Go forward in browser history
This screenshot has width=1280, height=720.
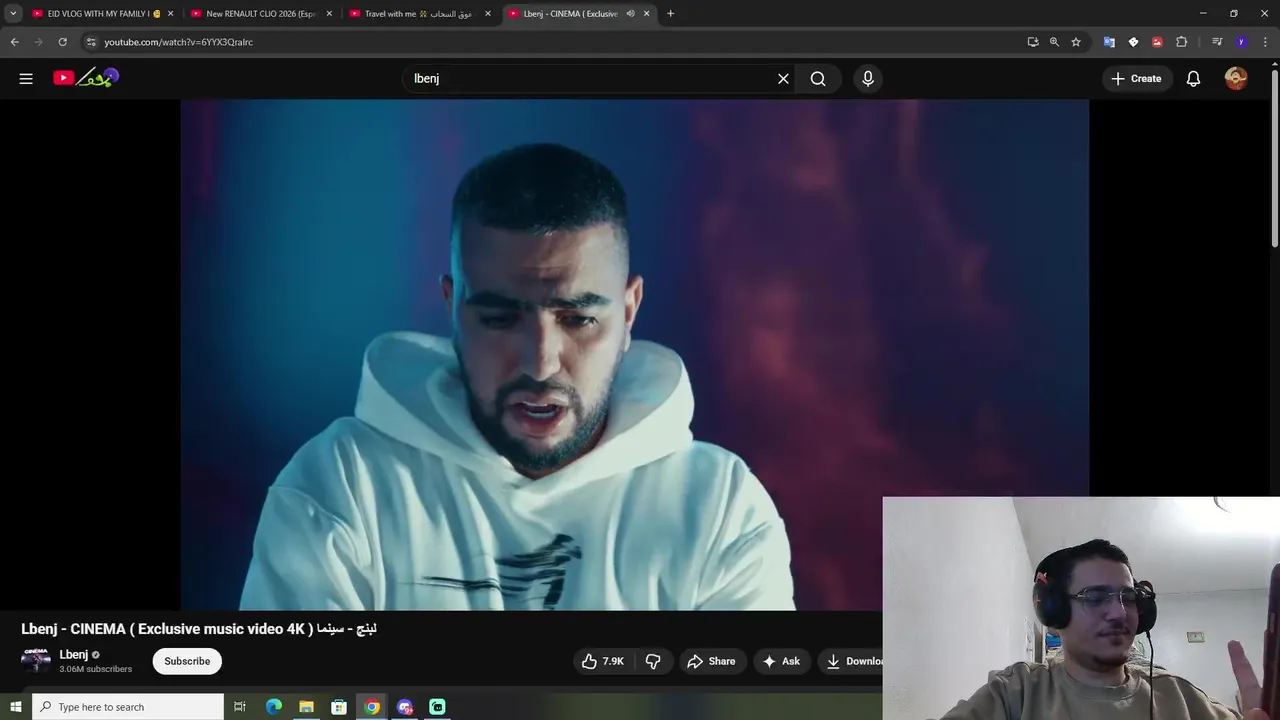tap(38, 42)
